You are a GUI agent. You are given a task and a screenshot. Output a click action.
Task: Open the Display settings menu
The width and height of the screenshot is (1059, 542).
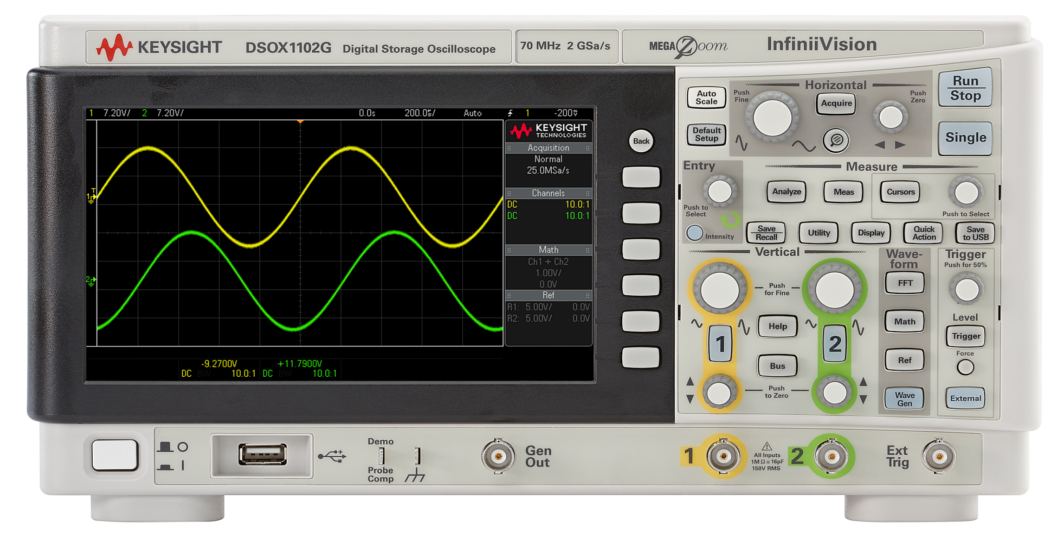871,233
